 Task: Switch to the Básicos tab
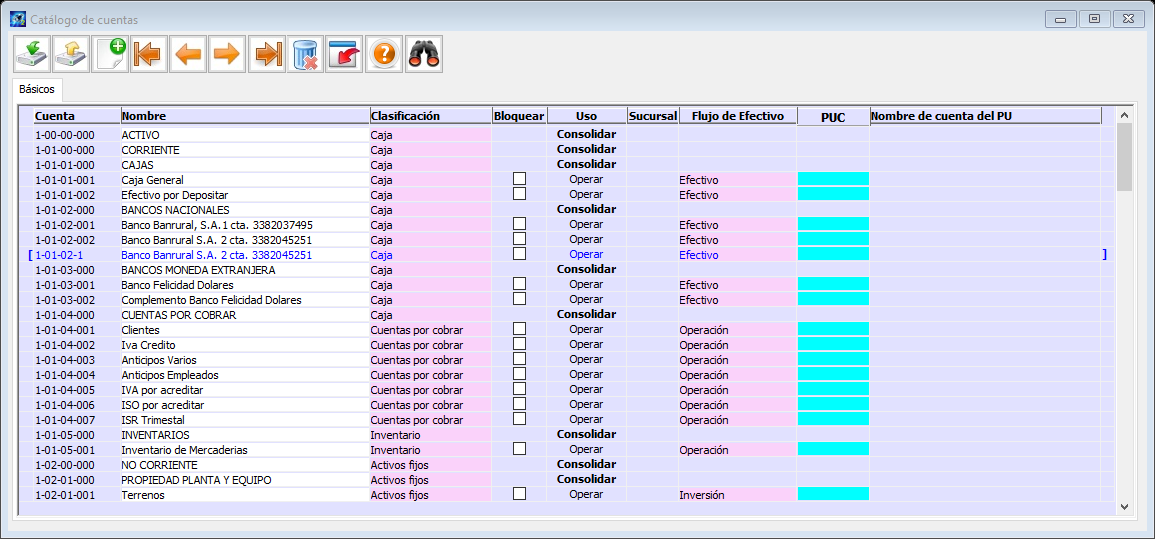pos(37,89)
